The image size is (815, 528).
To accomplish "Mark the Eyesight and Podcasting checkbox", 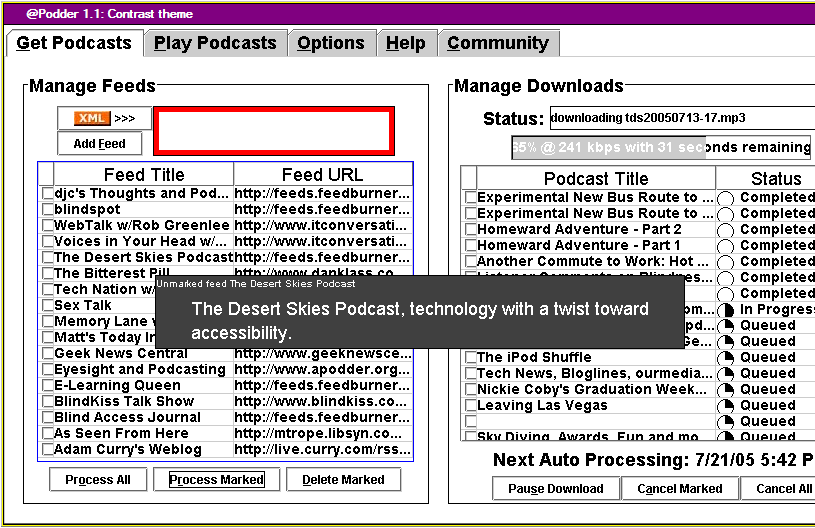I will pos(48,370).
